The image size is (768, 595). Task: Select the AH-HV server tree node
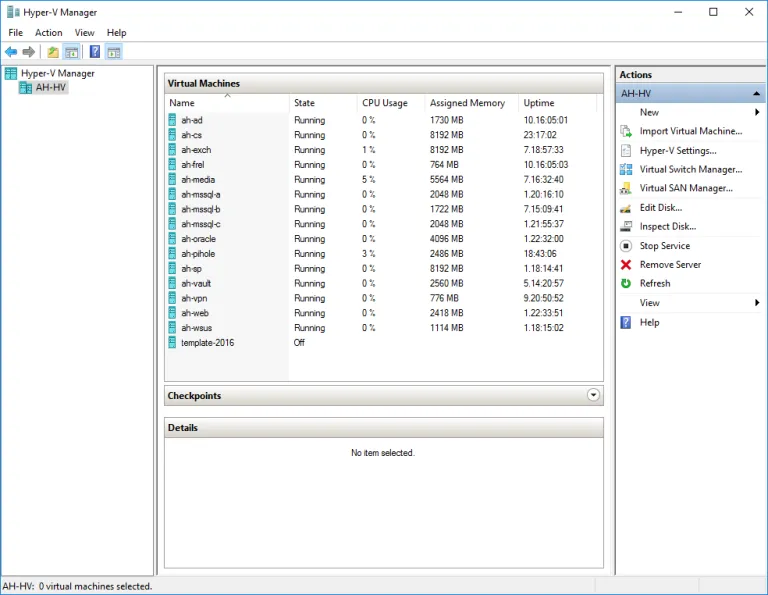click(50, 88)
